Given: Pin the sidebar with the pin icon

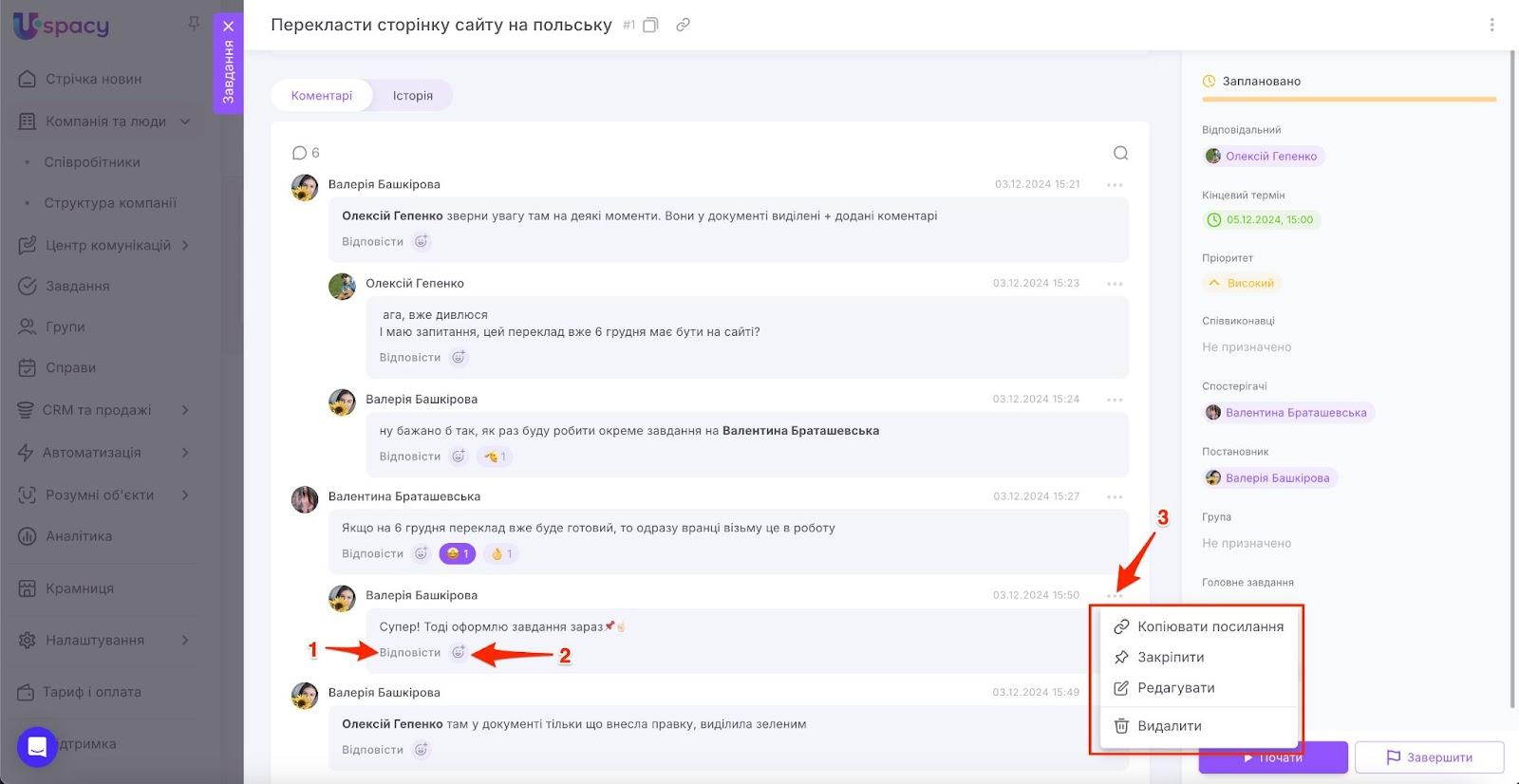Looking at the screenshot, I should pos(194,23).
